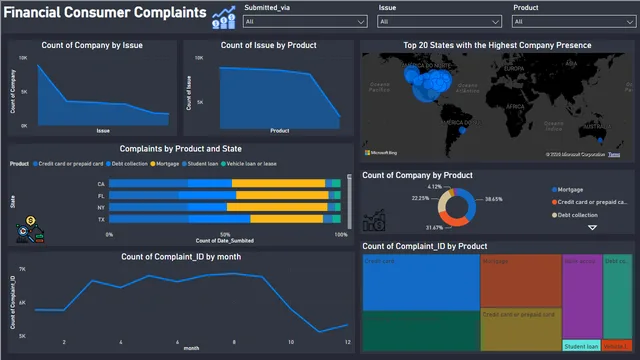Click the Count of Complaint_ID by month heading
The height and width of the screenshot is (360, 640).
pyautogui.click(x=181, y=257)
